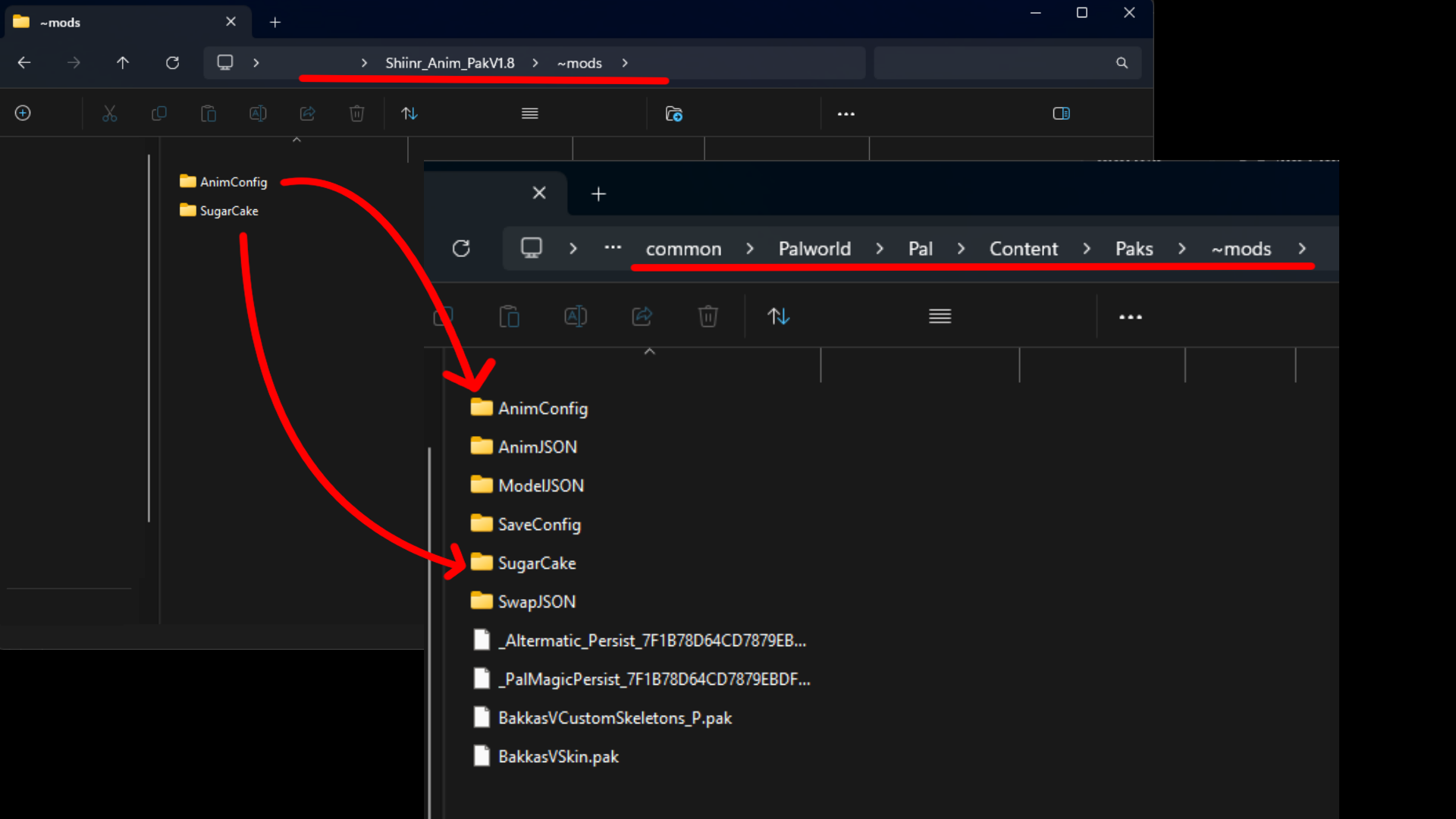Click common breadcrumb in front window
This screenshot has width=1456, height=819.
click(x=683, y=249)
